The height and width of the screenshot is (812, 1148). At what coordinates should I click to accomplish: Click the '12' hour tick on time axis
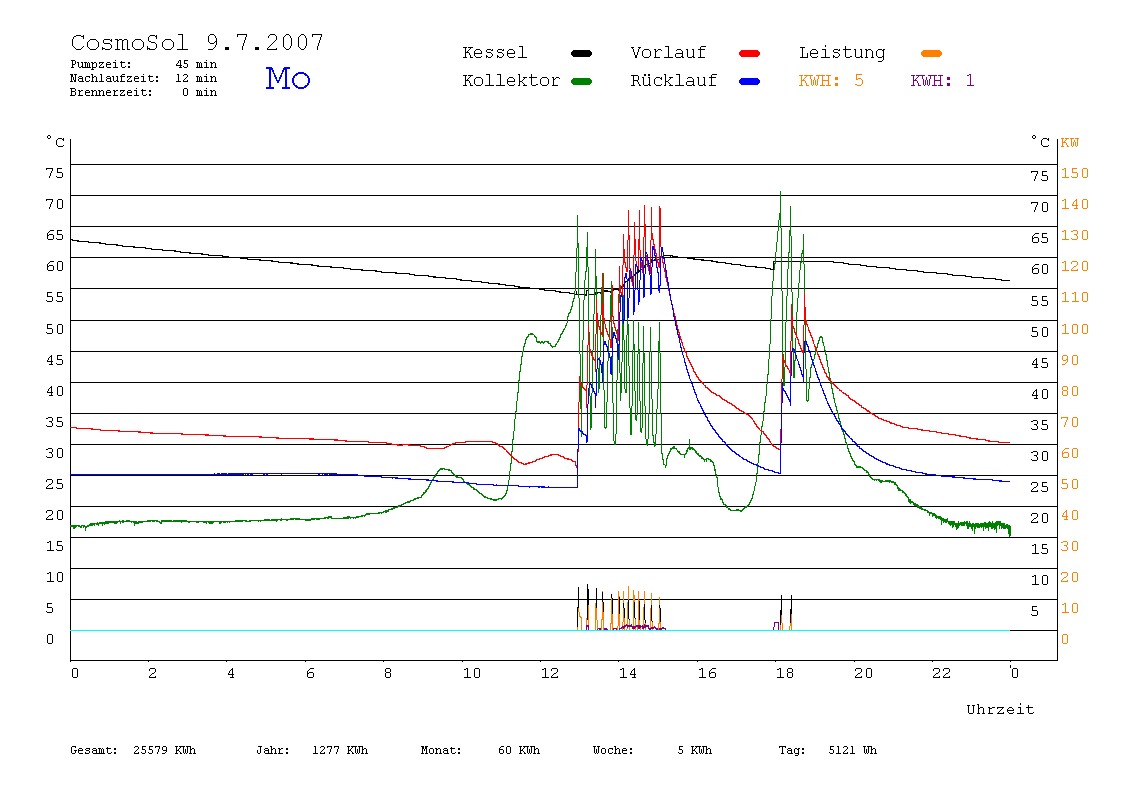click(x=550, y=674)
